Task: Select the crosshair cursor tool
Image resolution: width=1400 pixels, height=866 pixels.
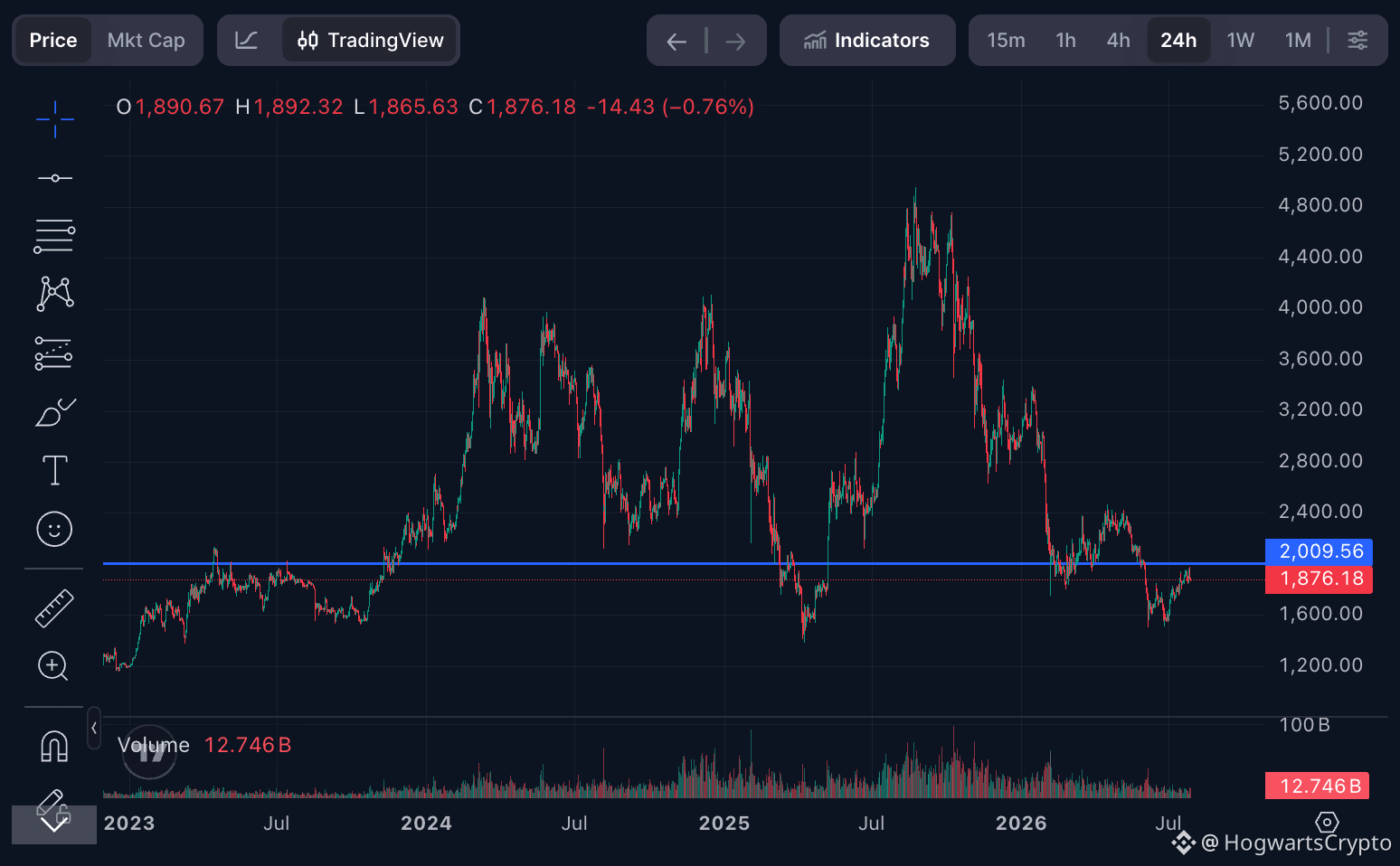Action: click(54, 118)
